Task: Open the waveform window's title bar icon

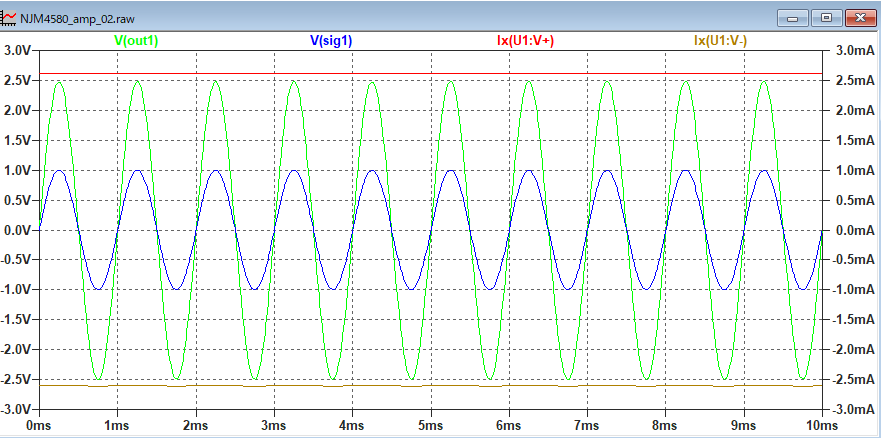Action: coord(9,17)
